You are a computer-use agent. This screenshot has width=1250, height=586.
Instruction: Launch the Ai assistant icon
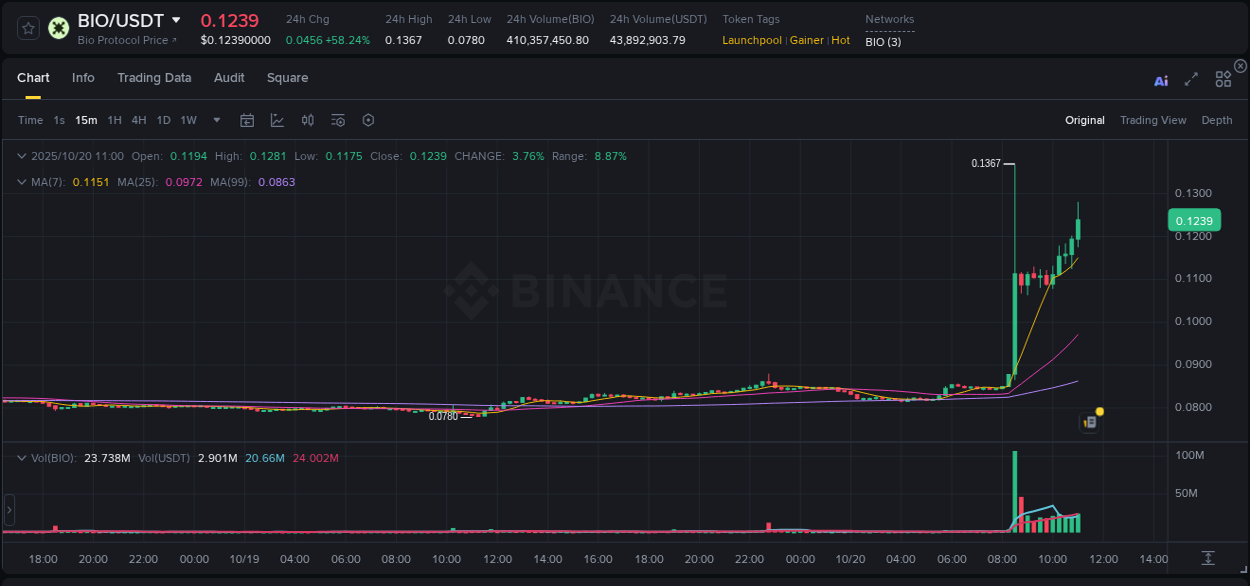pyautogui.click(x=1161, y=80)
